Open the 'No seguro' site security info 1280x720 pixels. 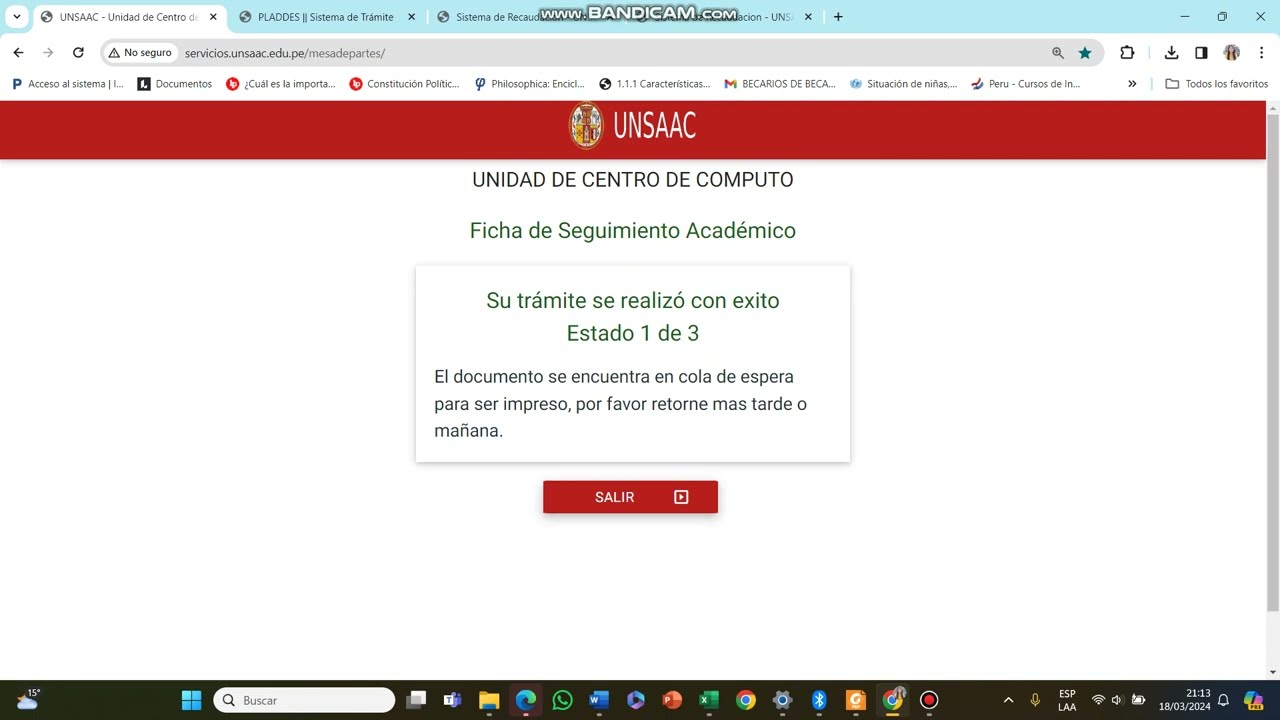point(140,53)
